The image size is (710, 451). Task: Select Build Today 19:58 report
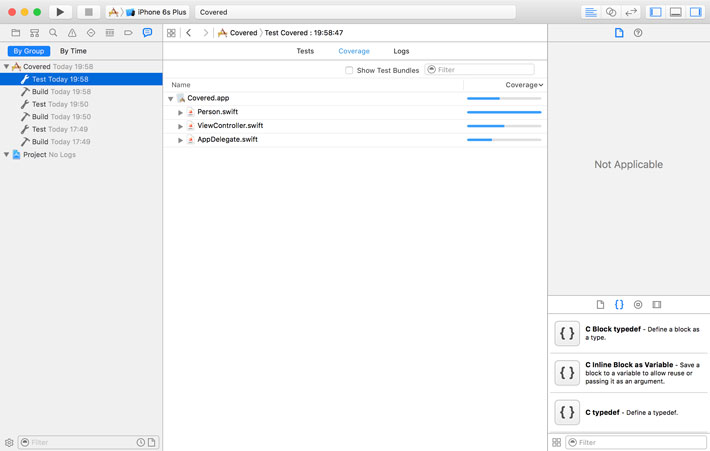point(82,91)
